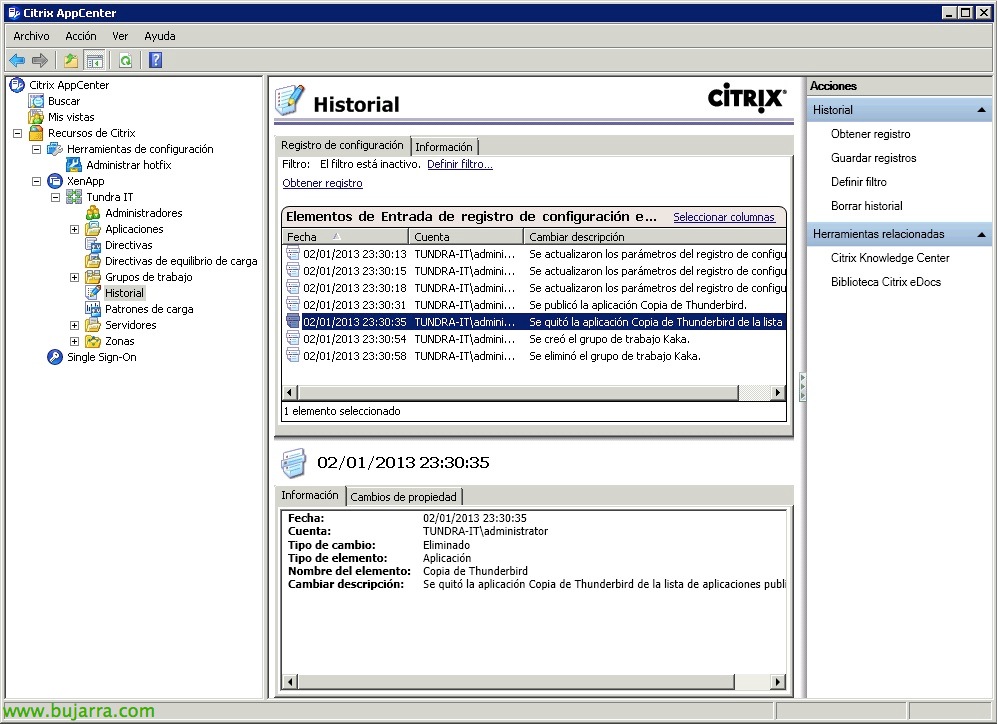Viewport: 997px width, 724px height.
Task: Collapse the Herramientas relacionadas section
Action: [982, 235]
